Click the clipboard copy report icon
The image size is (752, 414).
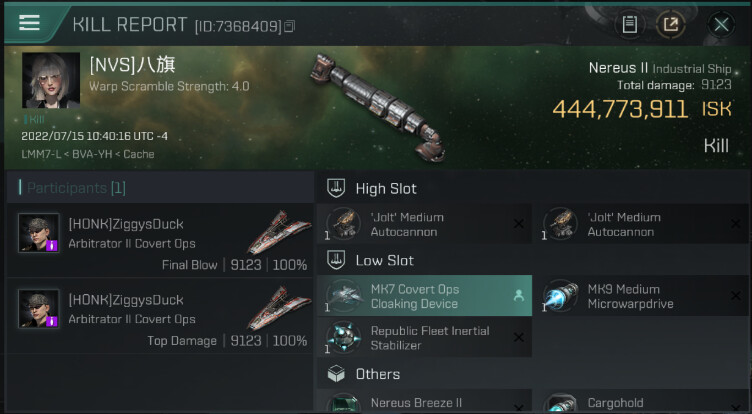pos(628,24)
